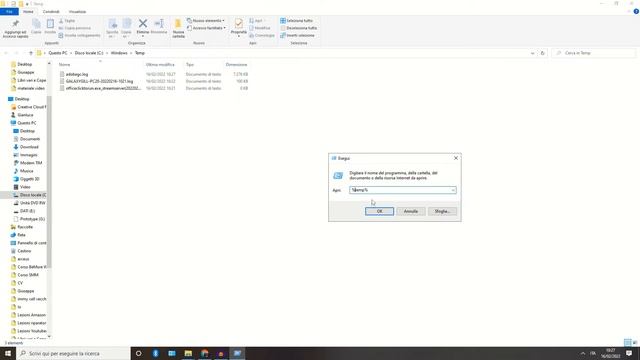Image resolution: width=640 pixels, height=360 pixels.
Task: Click the Sfoglia button in Esegui
Action: click(442, 211)
